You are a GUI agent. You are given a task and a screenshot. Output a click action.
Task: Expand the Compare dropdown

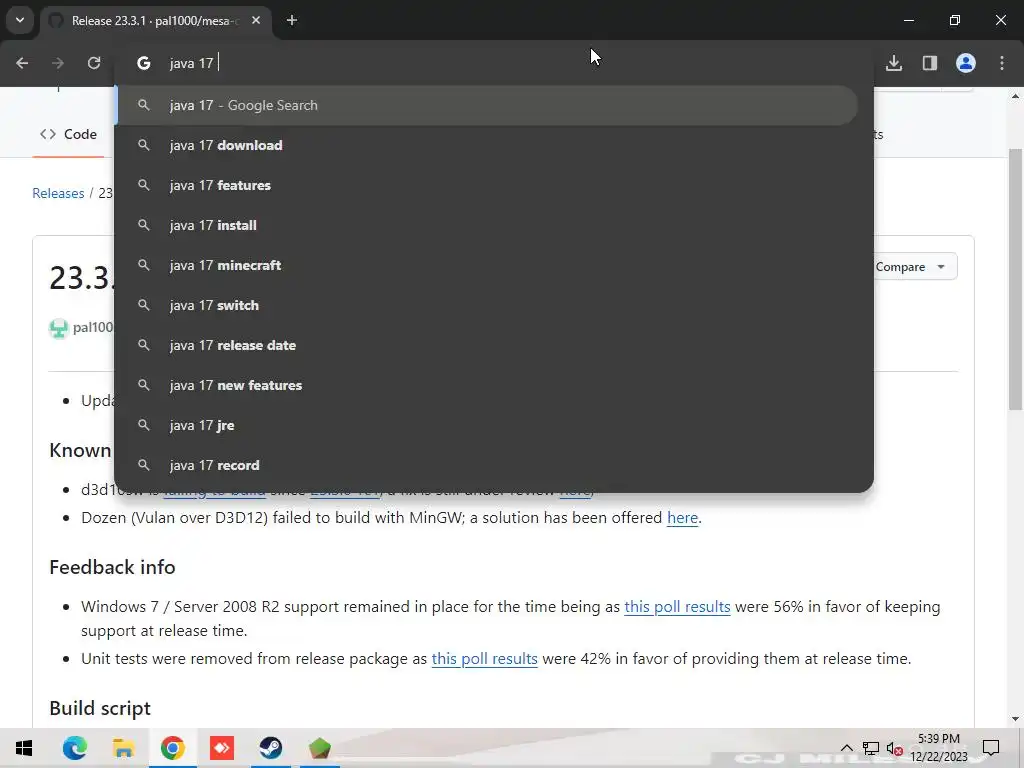914,266
